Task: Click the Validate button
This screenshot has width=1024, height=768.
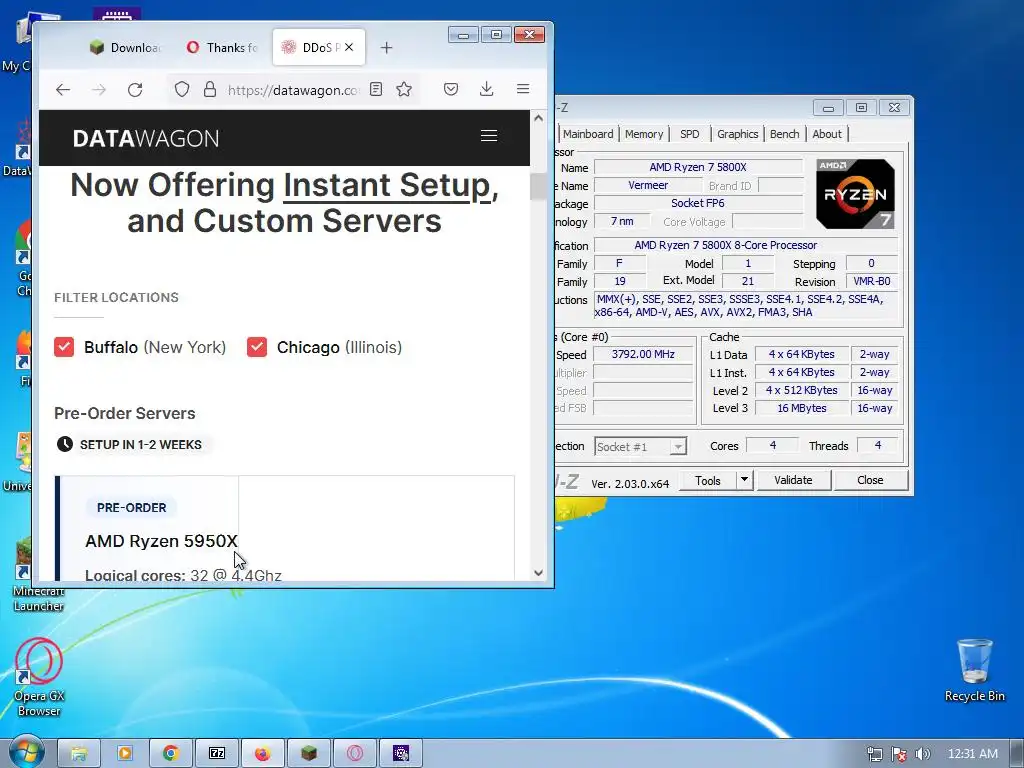Action: [793, 480]
